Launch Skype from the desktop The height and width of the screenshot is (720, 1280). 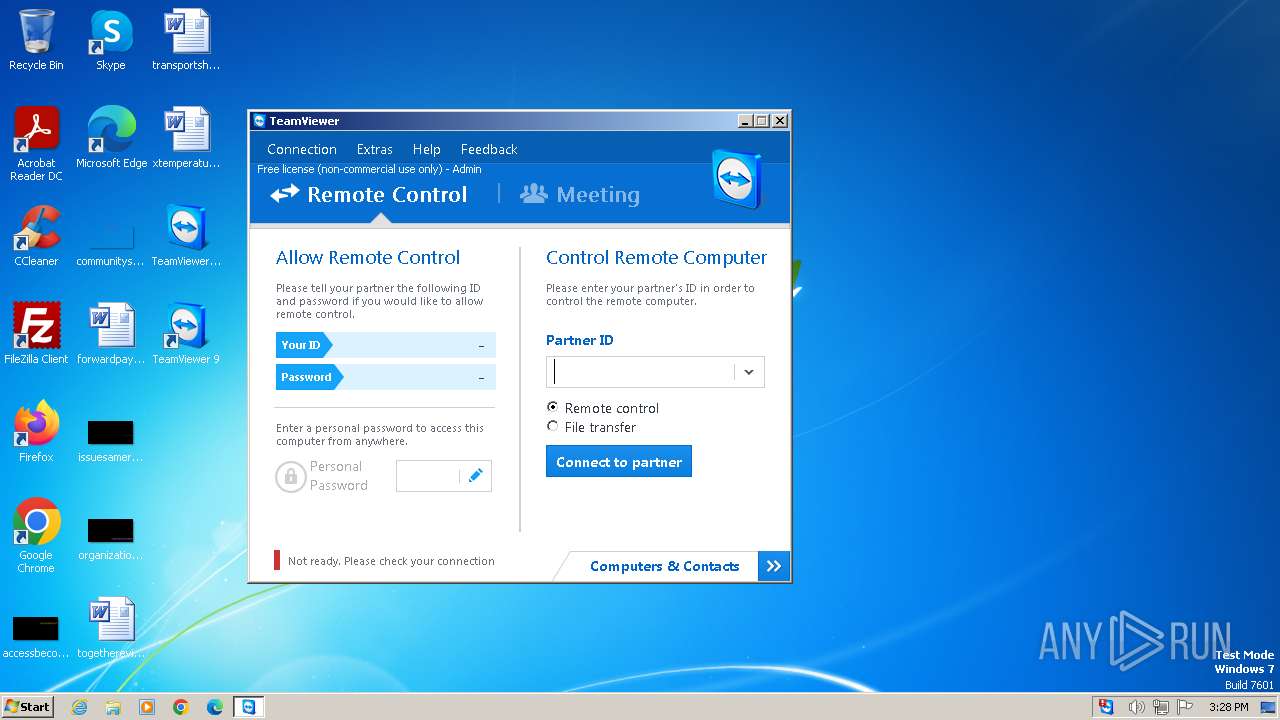click(110, 40)
